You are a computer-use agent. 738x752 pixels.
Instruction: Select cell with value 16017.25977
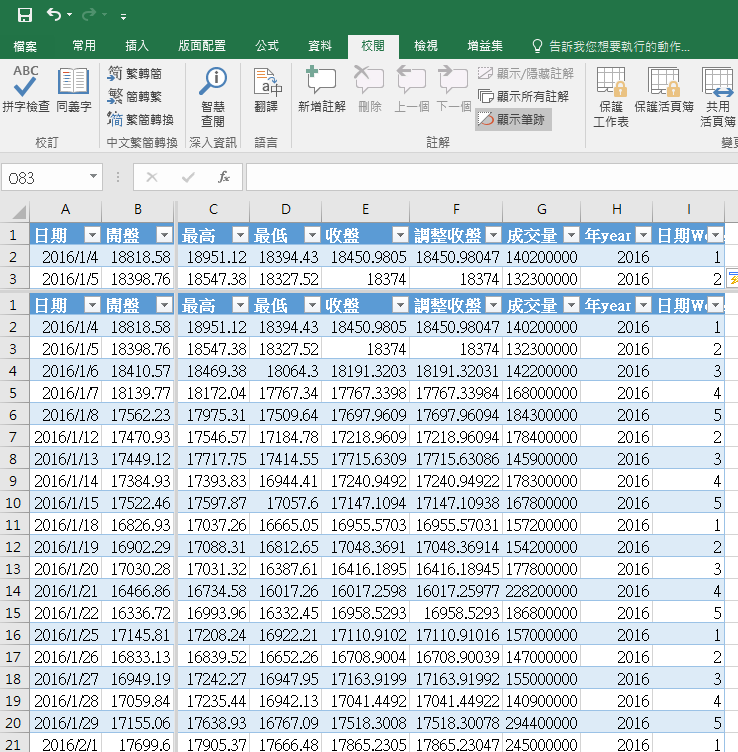[x=456, y=591]
